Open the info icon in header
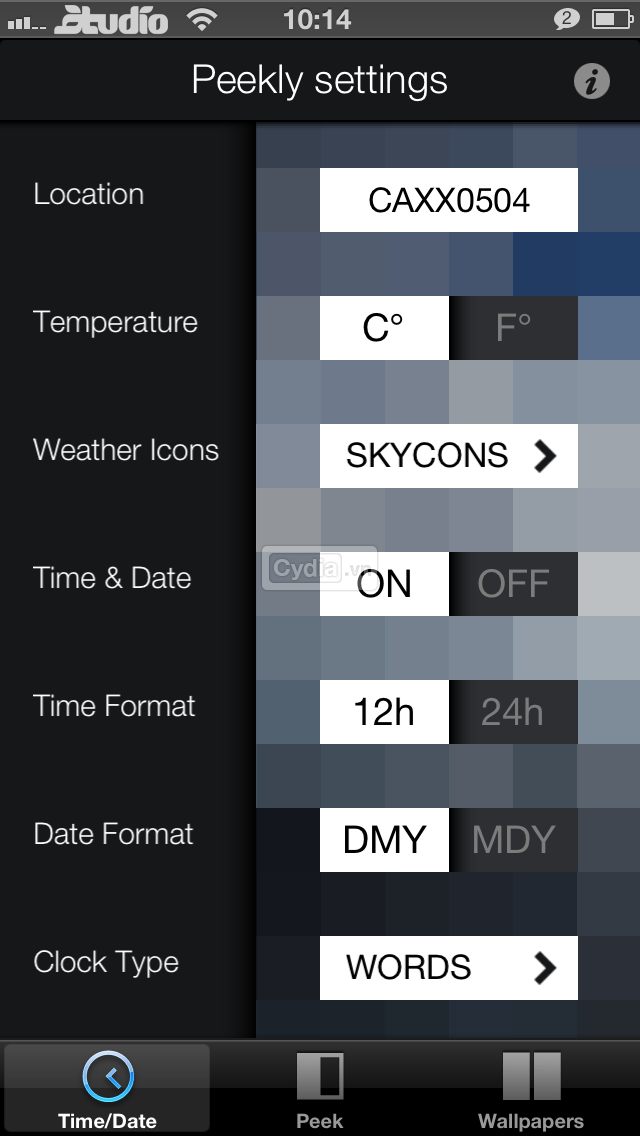 591,81
